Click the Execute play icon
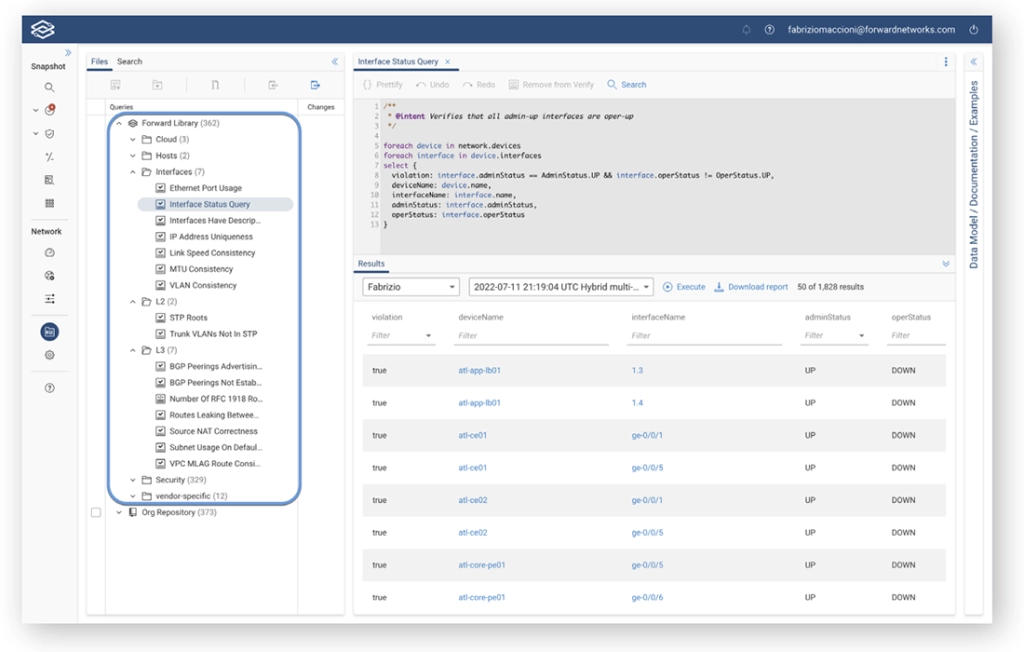Screen dimensions: 1024x652 (668, 287)
